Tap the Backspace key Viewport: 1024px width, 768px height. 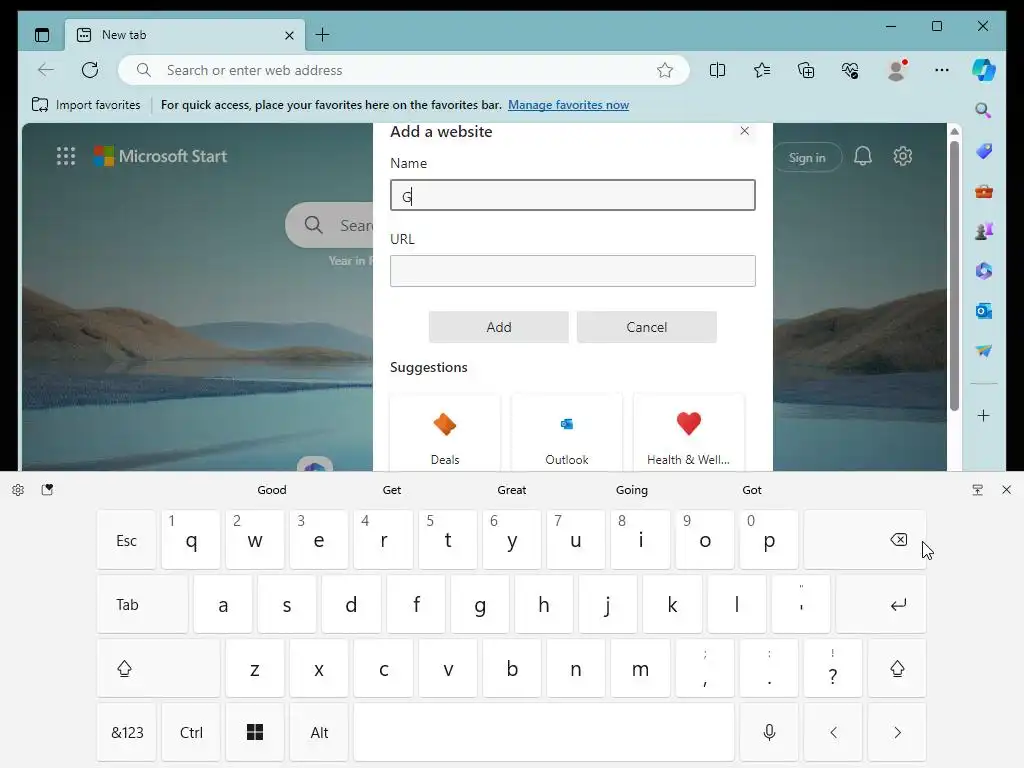(x=865, y=540)
